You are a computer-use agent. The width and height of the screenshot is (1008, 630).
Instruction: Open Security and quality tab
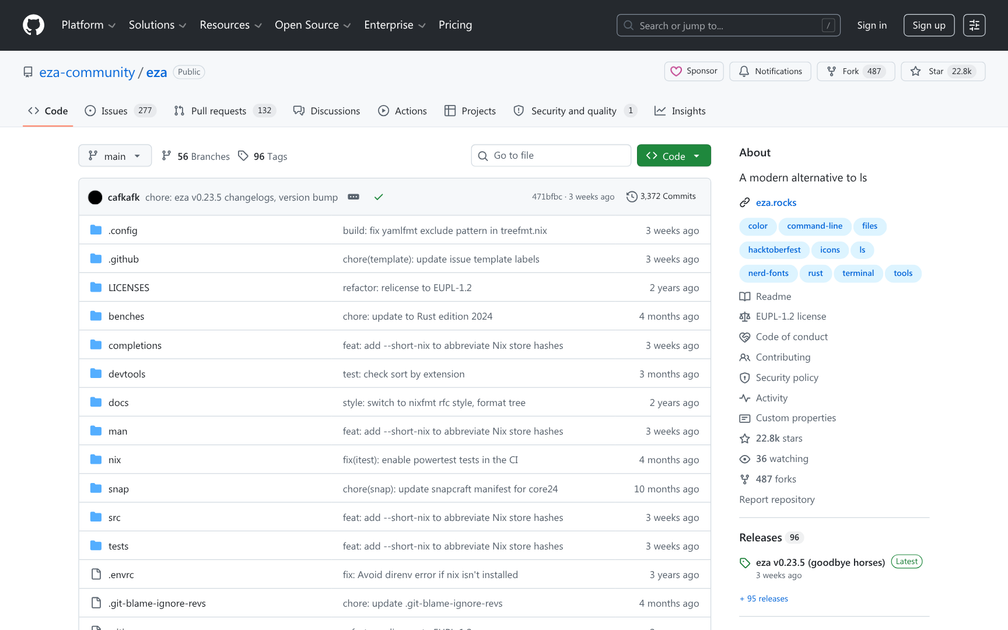[x=575, y=111]
